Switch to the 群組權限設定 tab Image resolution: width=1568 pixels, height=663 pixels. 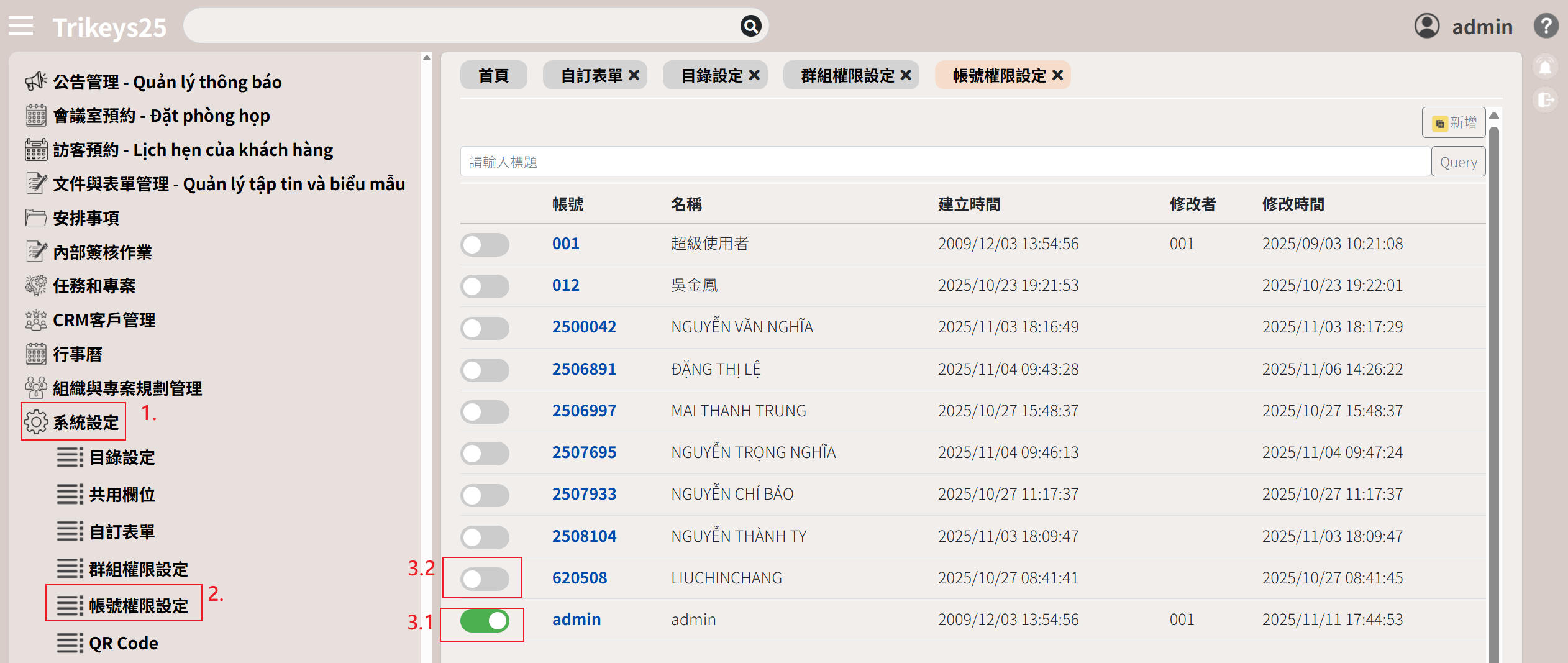(847, 76)
